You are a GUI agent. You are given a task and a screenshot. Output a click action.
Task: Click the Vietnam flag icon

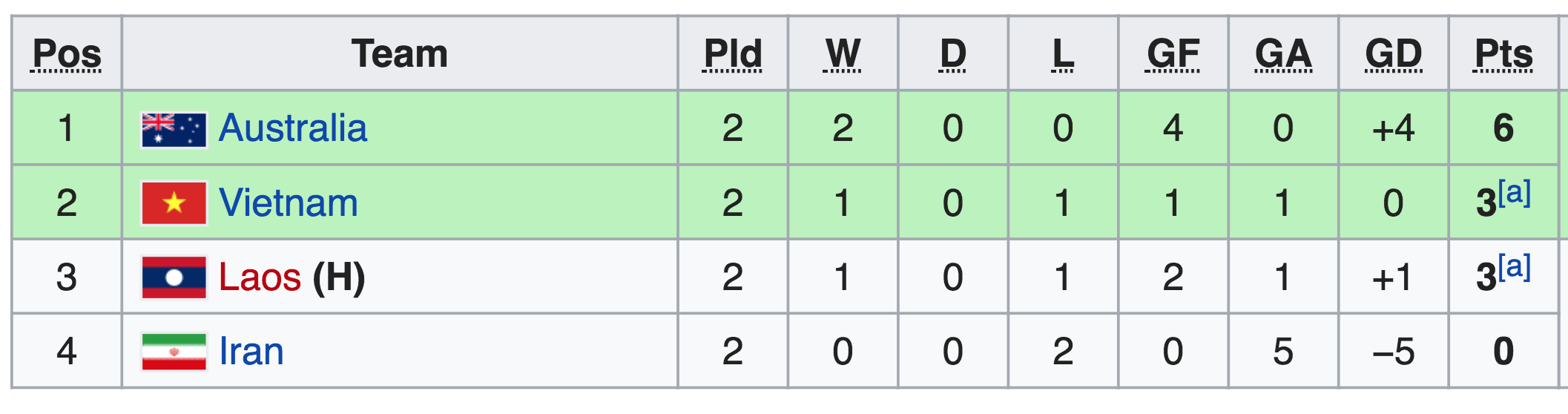(174, 203)
